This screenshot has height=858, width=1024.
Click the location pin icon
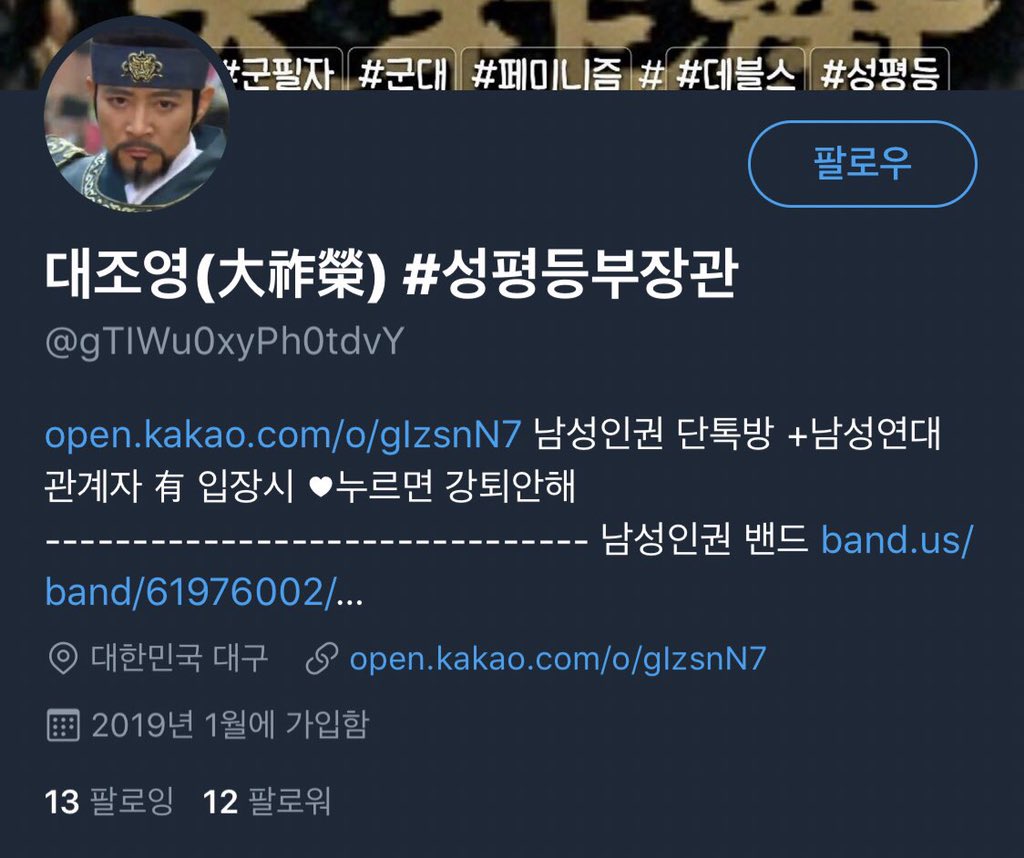pos(63,658)
